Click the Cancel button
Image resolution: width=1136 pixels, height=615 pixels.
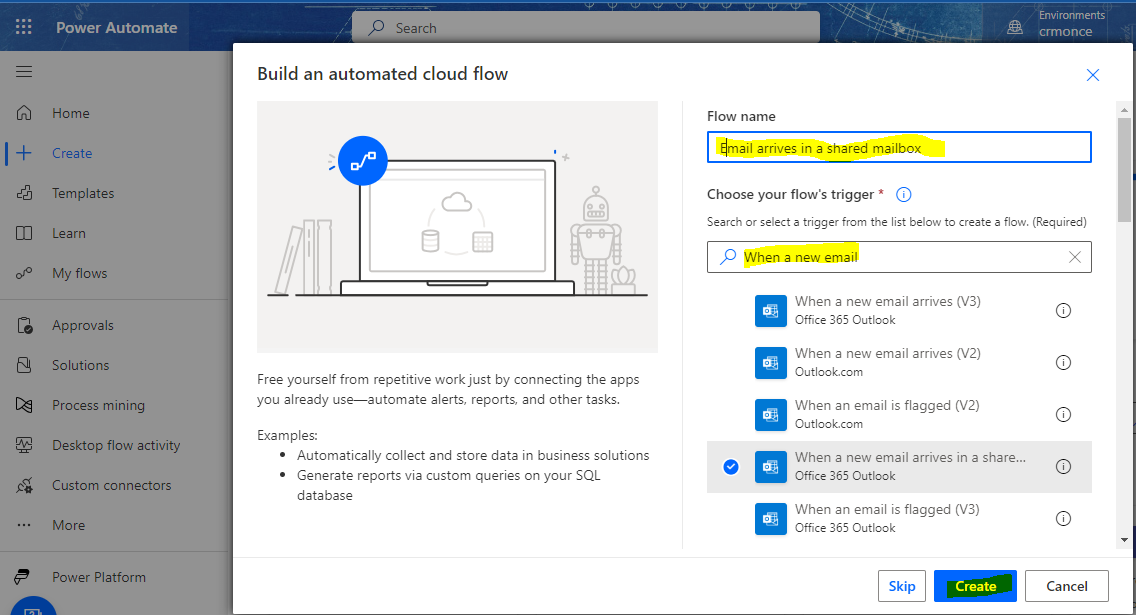[x=1066, y=586]
